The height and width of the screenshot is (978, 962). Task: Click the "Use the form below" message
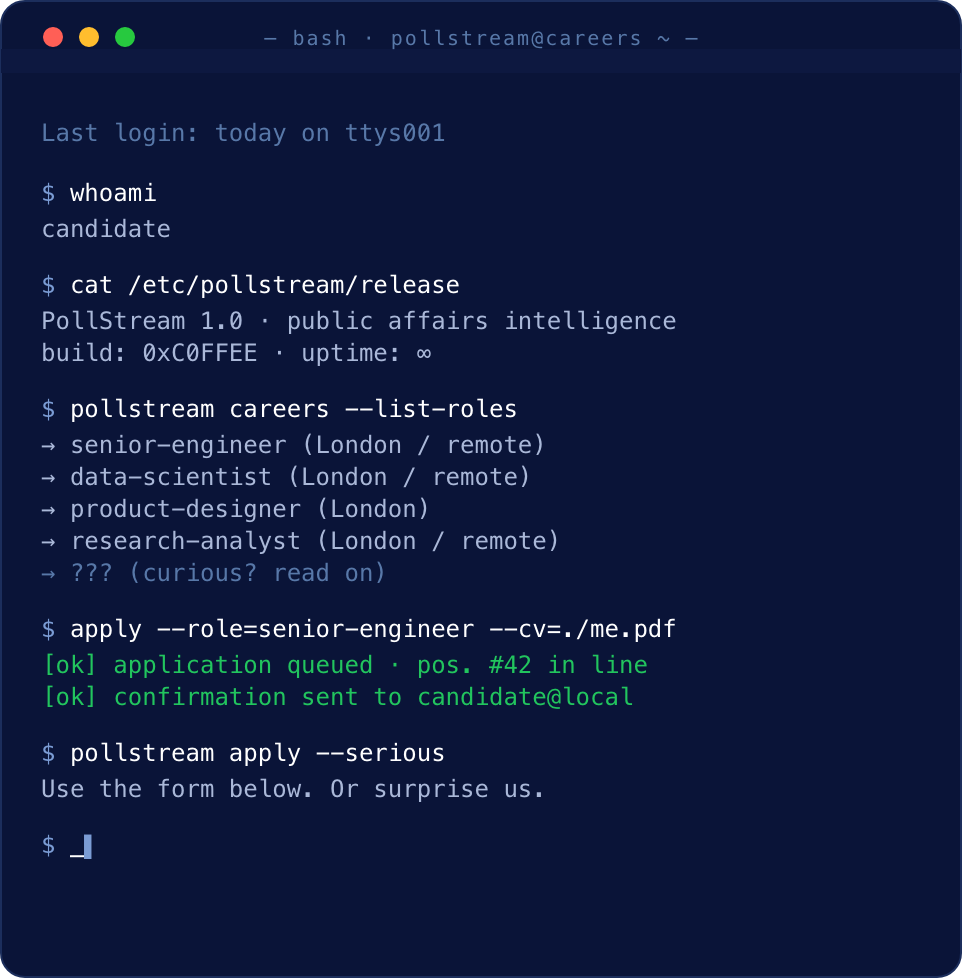[293, 789]
